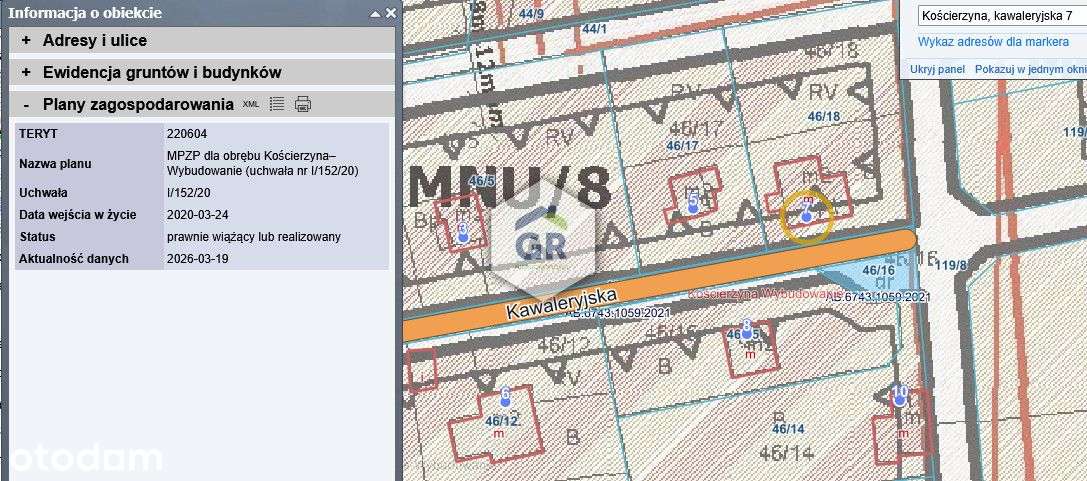Click the printer icon in Plany zagospodarowania header
Image resolution: width=1087 pixels, height=481 pixels.
[x=303, y=104]
